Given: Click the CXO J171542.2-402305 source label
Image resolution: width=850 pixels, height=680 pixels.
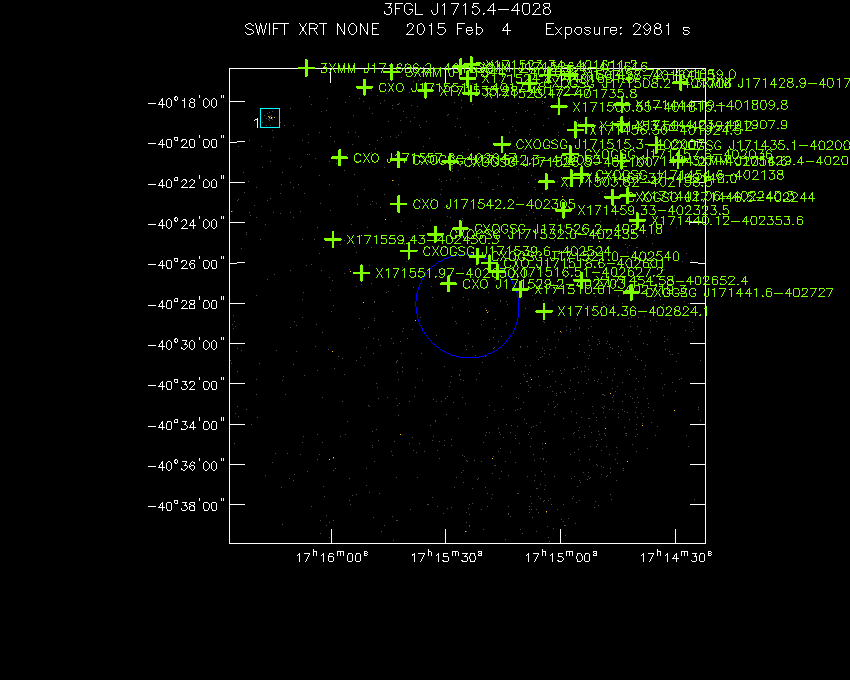Looking at the screenshot, I should point(493,204).
